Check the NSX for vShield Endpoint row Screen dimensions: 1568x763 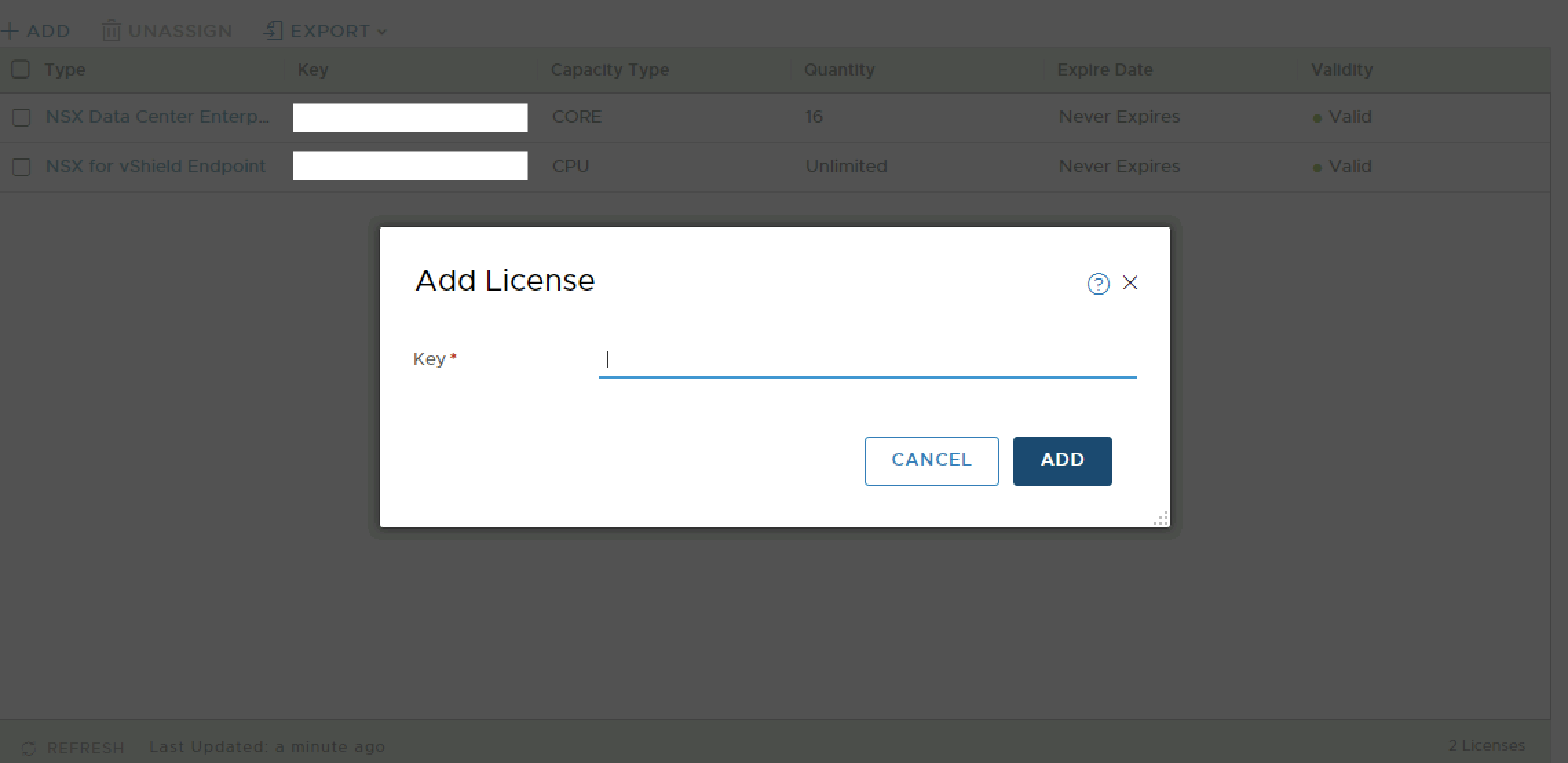(21, 167)
